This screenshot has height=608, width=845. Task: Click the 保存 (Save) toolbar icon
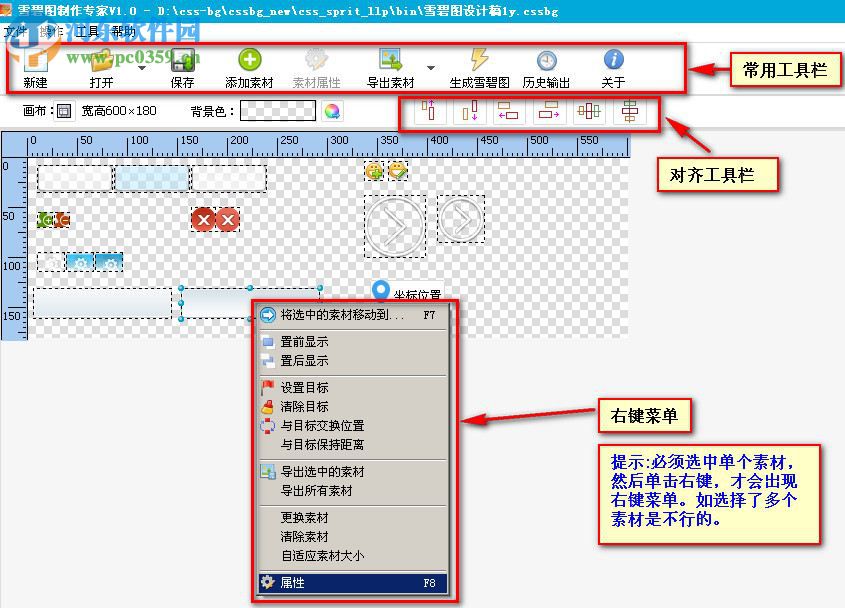182,60
